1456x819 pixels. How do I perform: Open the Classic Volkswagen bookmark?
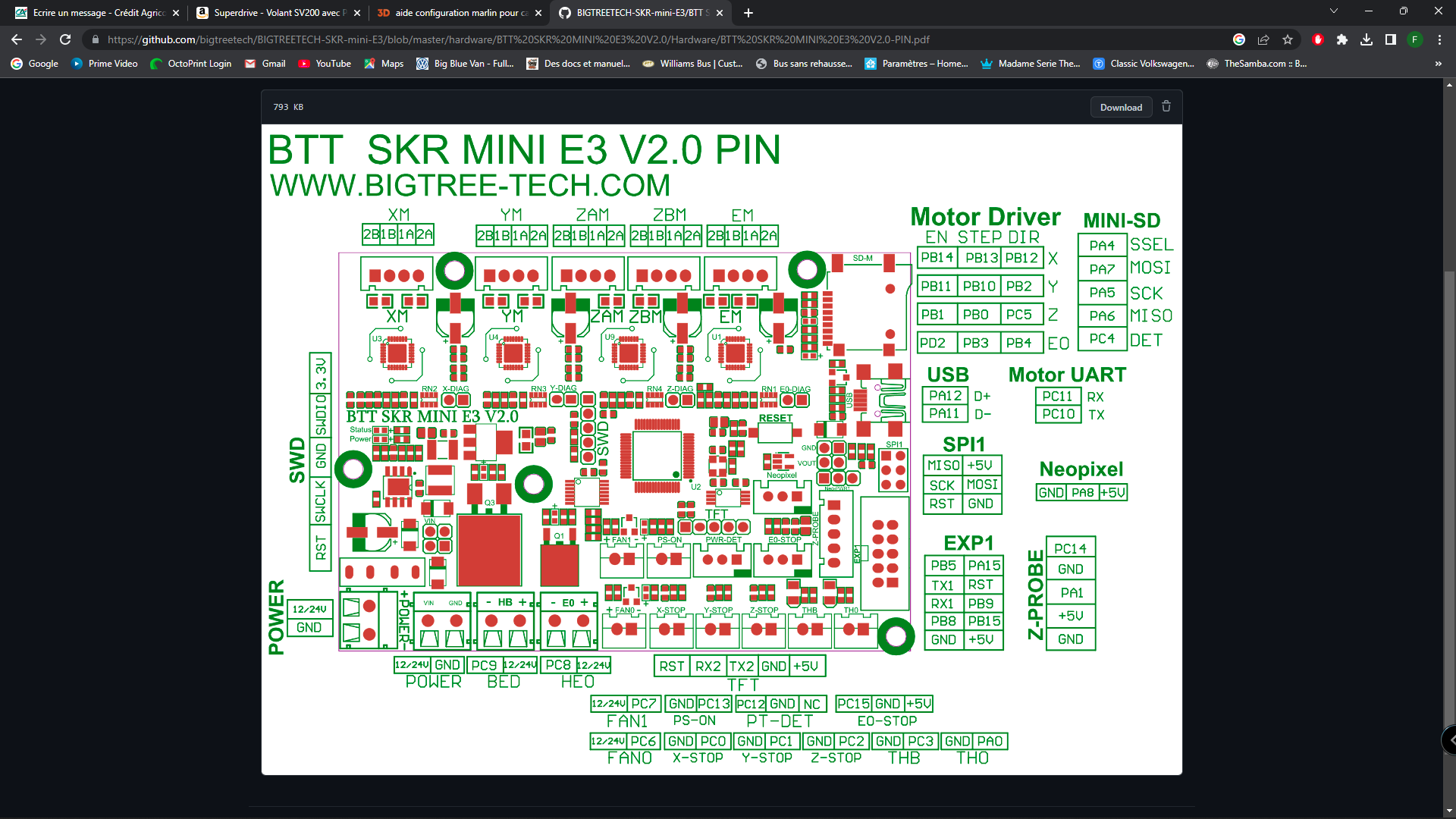tap(1144, 64)
